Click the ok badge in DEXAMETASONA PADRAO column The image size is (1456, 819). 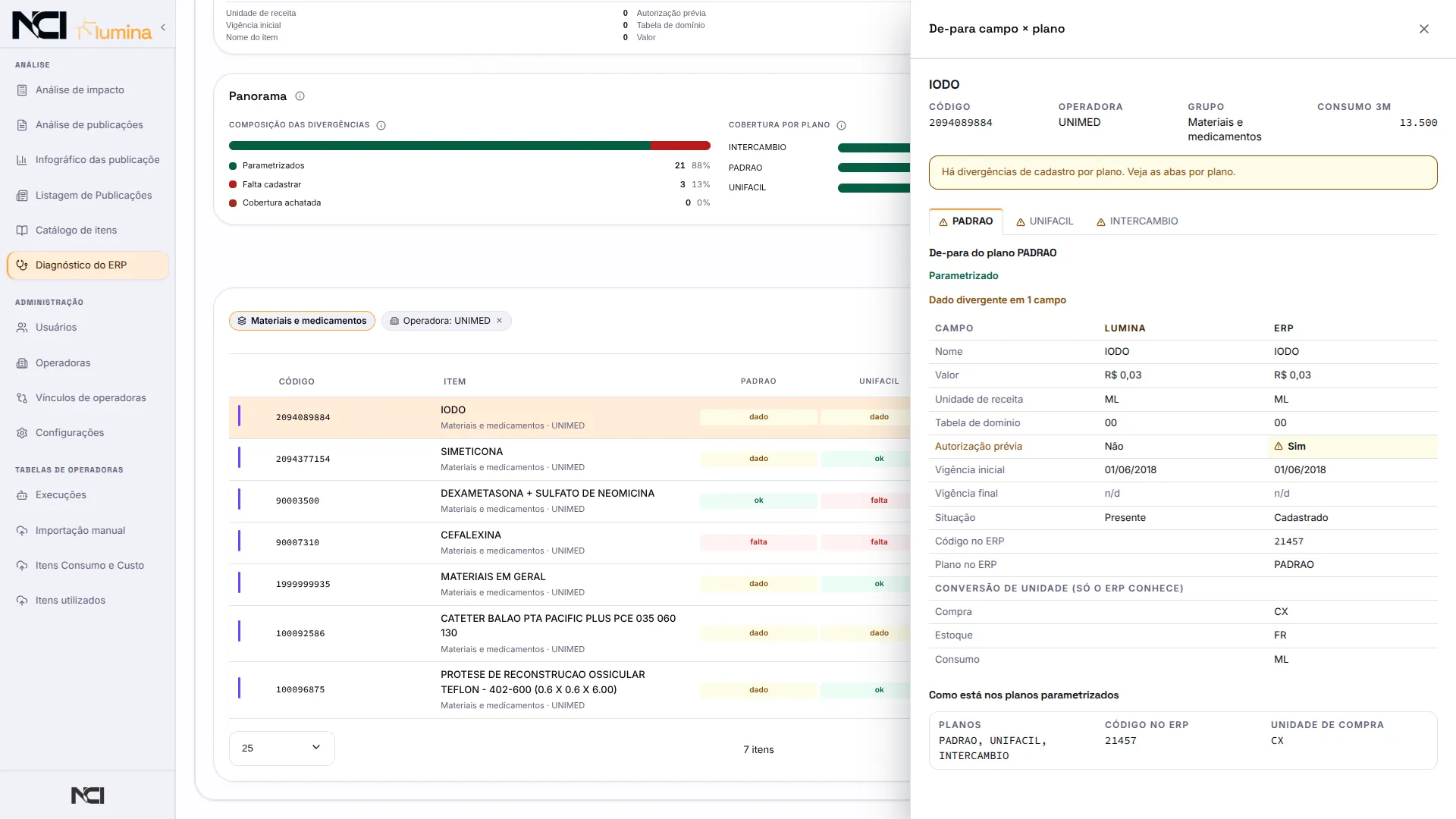tap(758, 500)
